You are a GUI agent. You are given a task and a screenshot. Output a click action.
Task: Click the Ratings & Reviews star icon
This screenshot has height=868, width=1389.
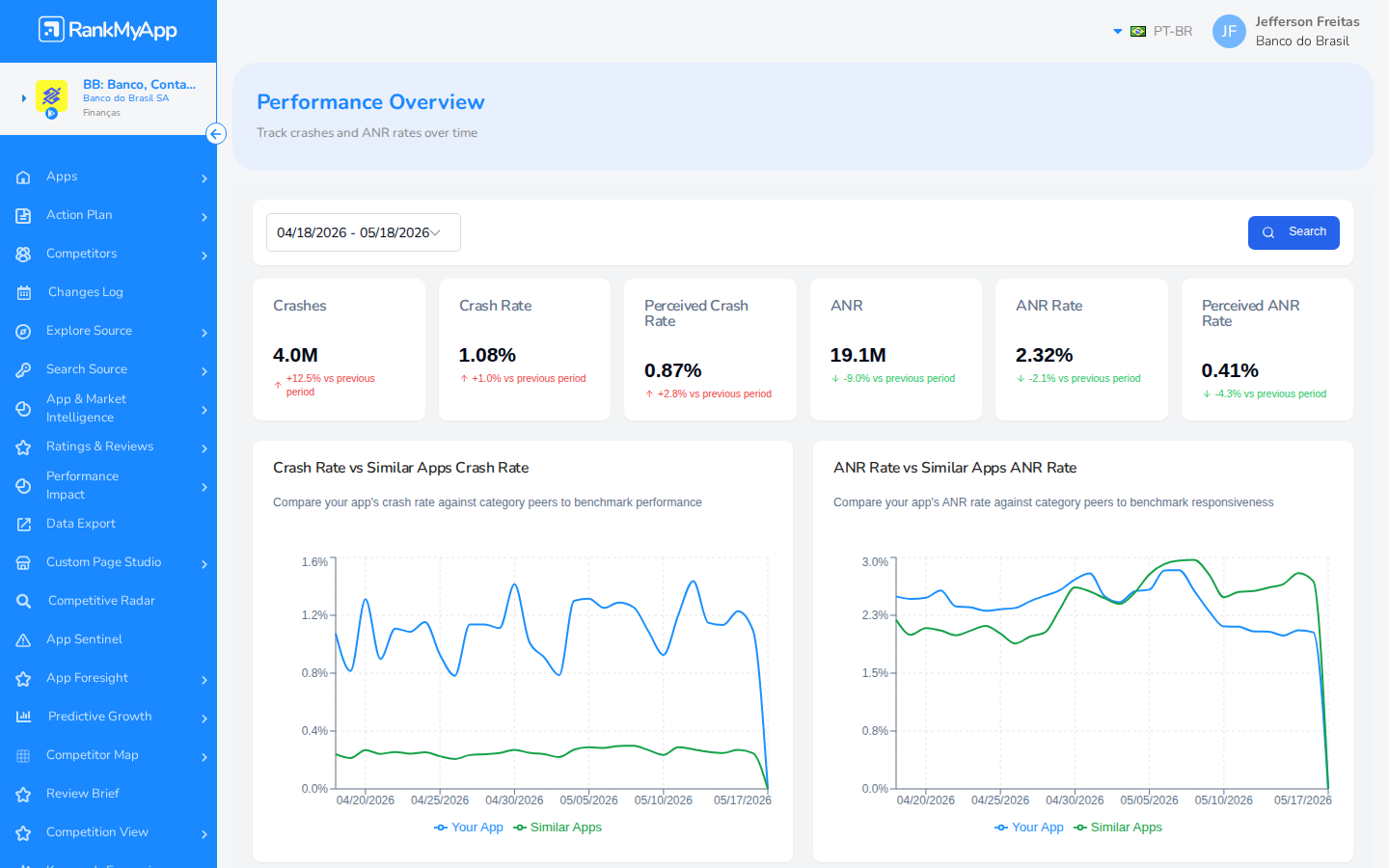coord(24,448)
